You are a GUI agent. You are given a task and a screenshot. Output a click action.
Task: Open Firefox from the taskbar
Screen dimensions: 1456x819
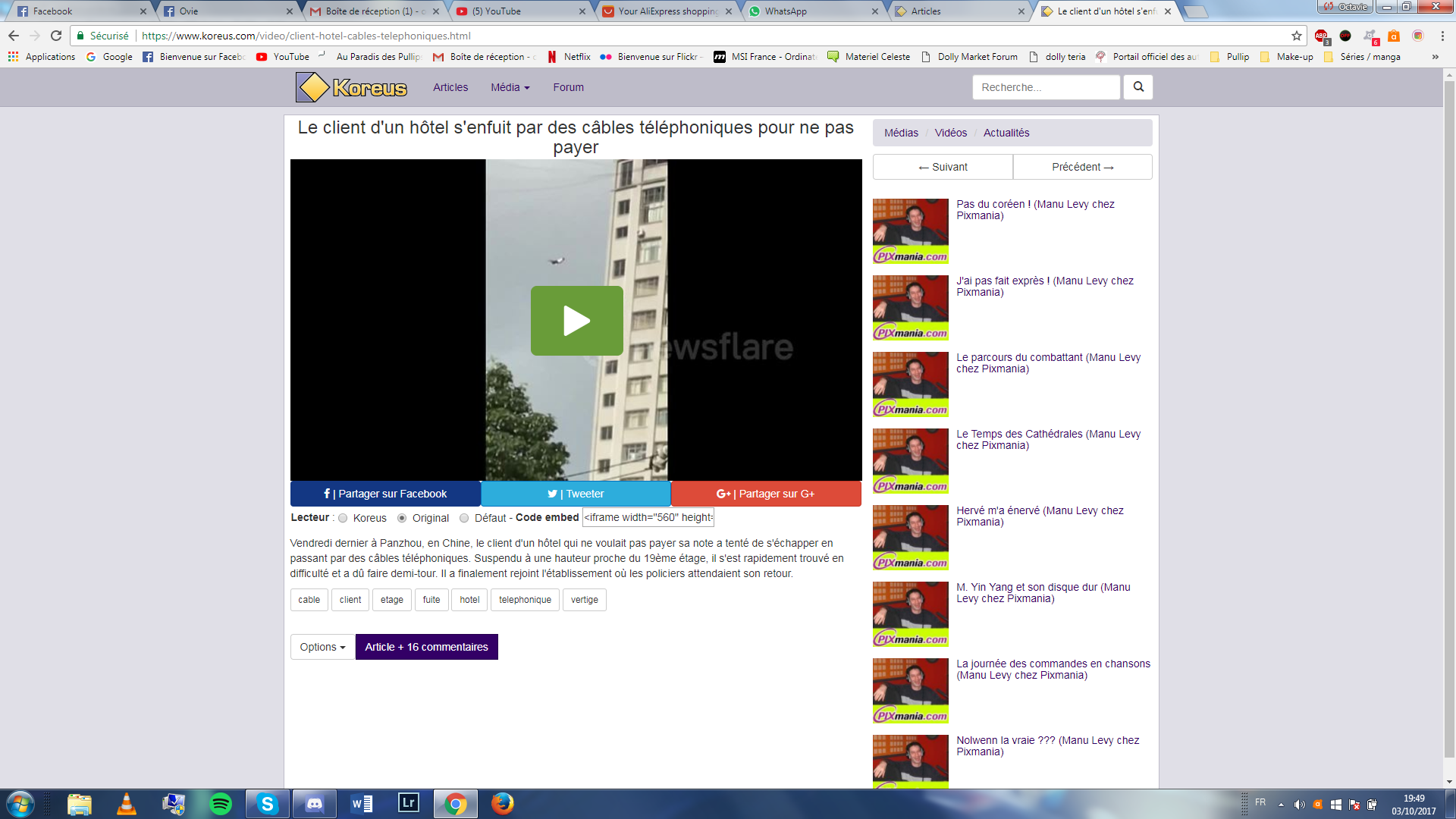pyautogui.click(x=502, y=803)
